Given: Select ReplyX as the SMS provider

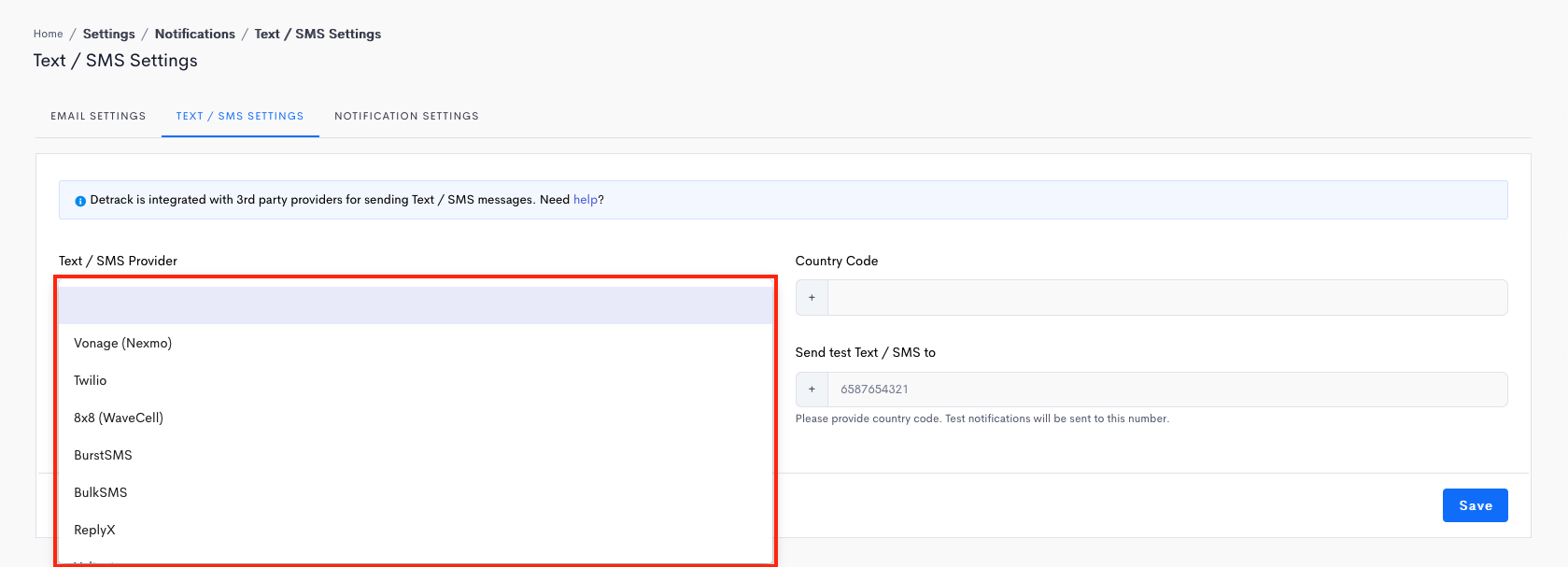Looking at the screenshot, I should point(94,530).
